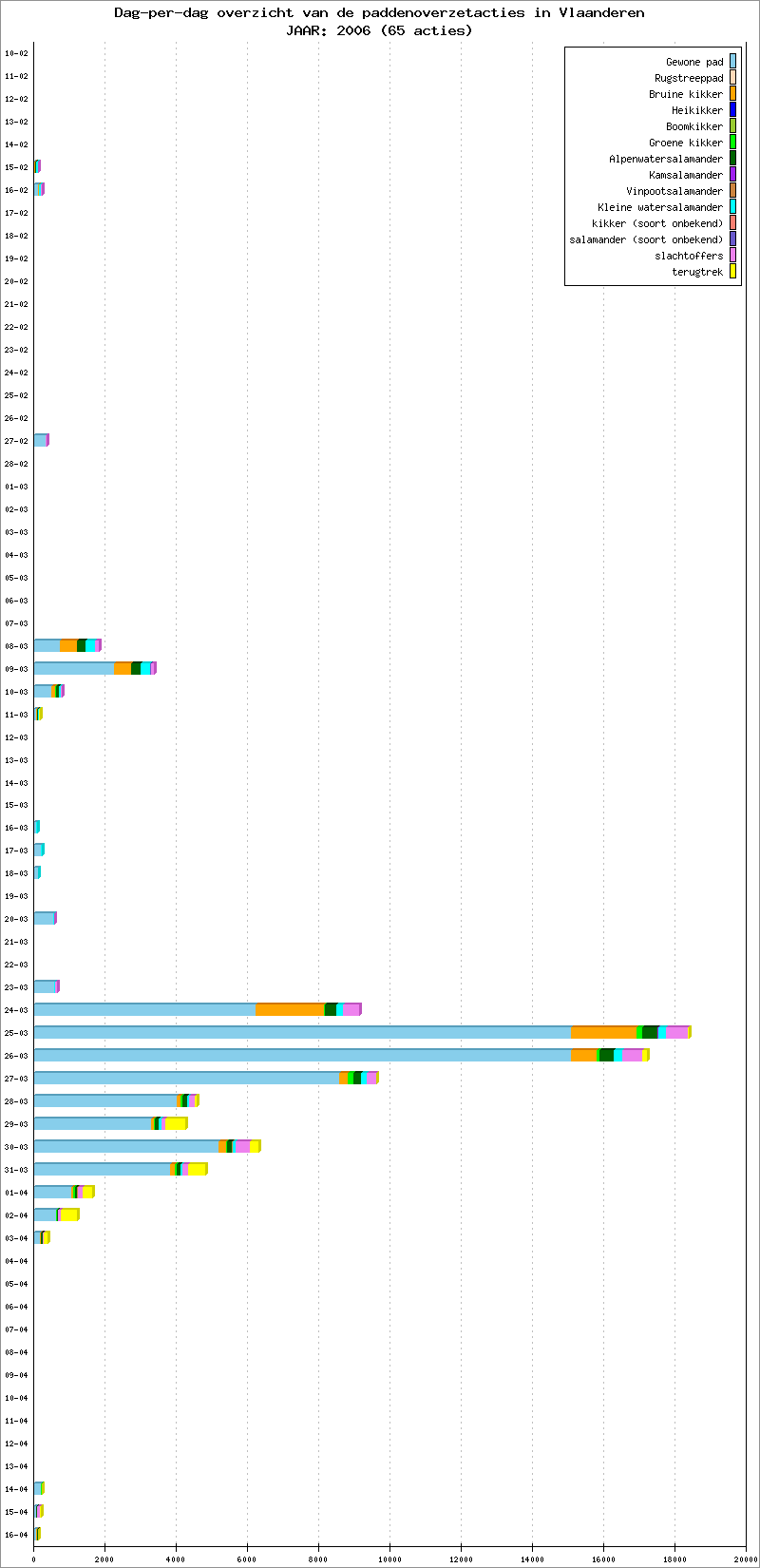Click the light blue 30-03 bar segment
This screenshot has height=1568, width=760.
pos(125,1146)
